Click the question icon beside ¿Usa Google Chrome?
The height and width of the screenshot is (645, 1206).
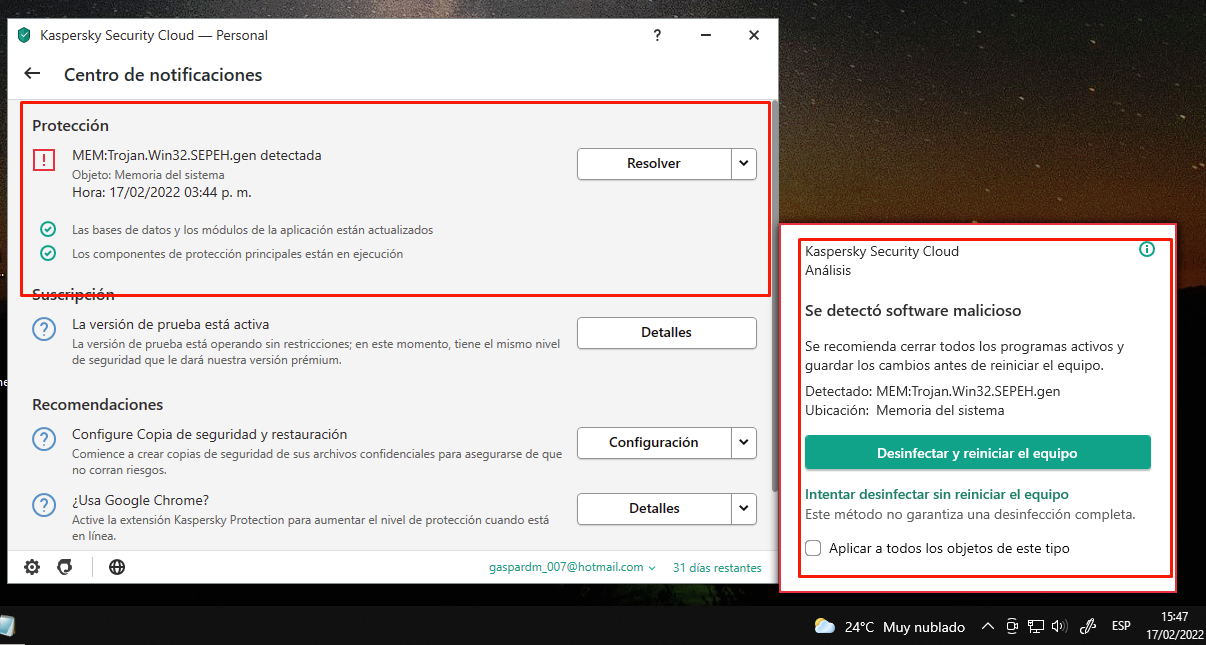click(x=44, y=505)
